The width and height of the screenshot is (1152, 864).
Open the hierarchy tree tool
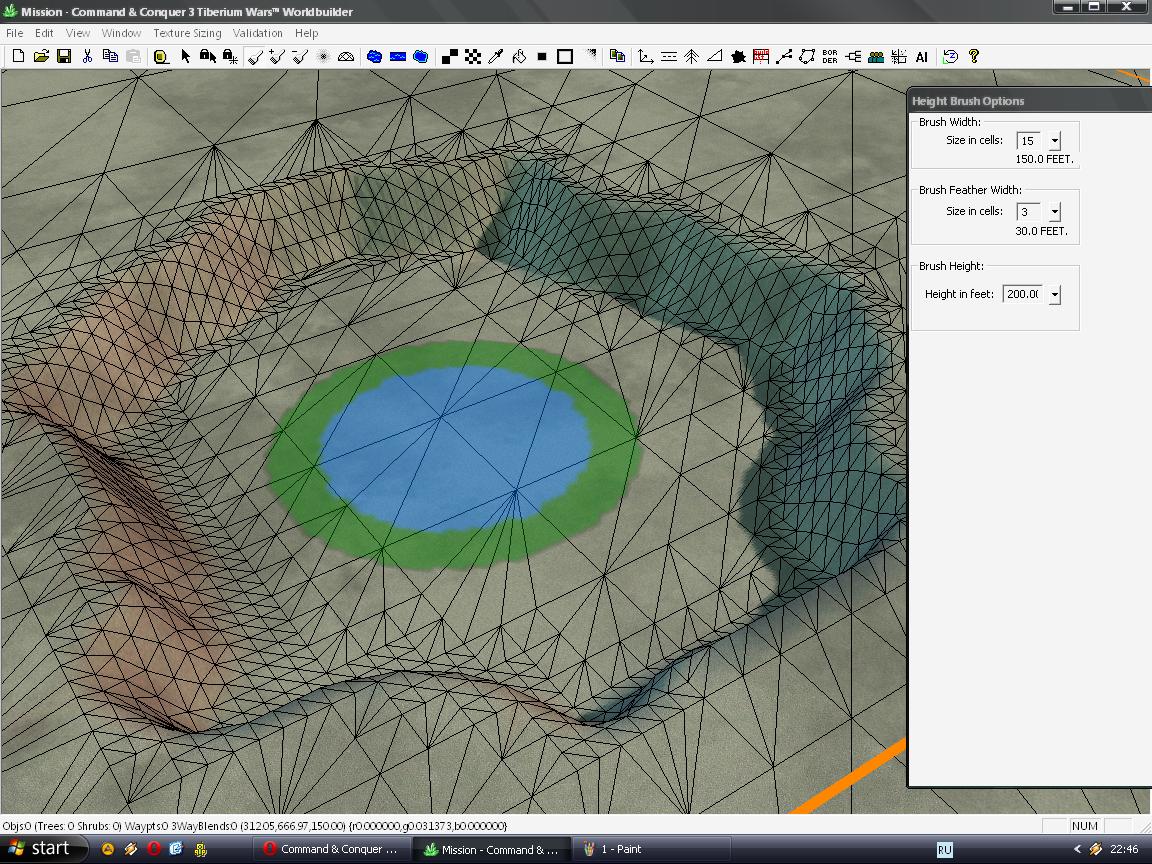point(853,57)
